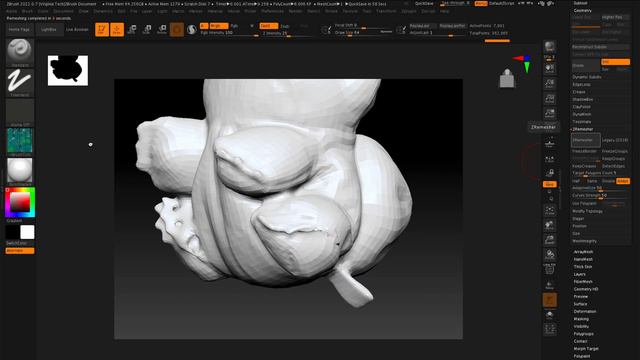Toggle the Xyz rotation mode
Image resolution: width=640 pixels, height=360 pixels.
[x=549, y=184]
